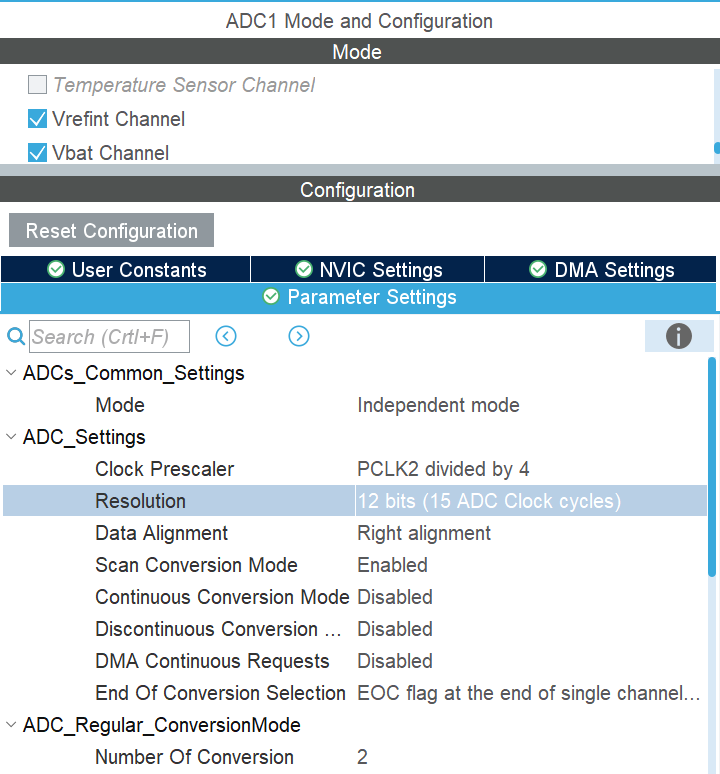Click the green check icon on NVIC Settings

coord(303,269)
